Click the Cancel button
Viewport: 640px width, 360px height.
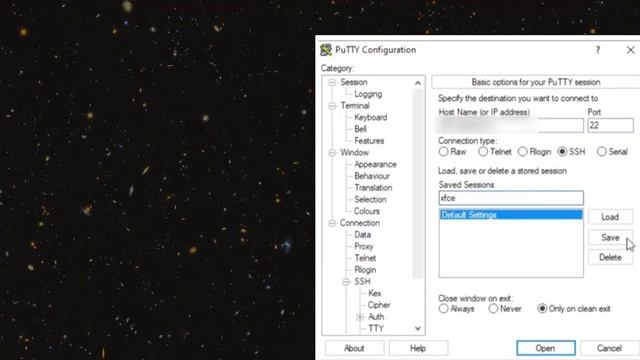pyautogui.click(x=609, y=348)
